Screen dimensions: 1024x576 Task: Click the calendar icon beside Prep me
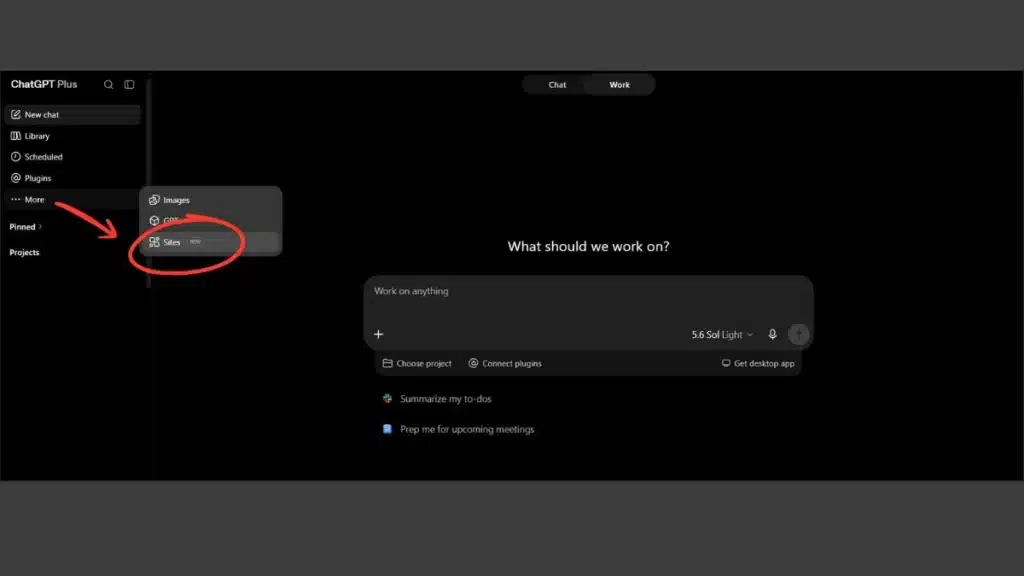pyautogui.click(x=387, y=429)
